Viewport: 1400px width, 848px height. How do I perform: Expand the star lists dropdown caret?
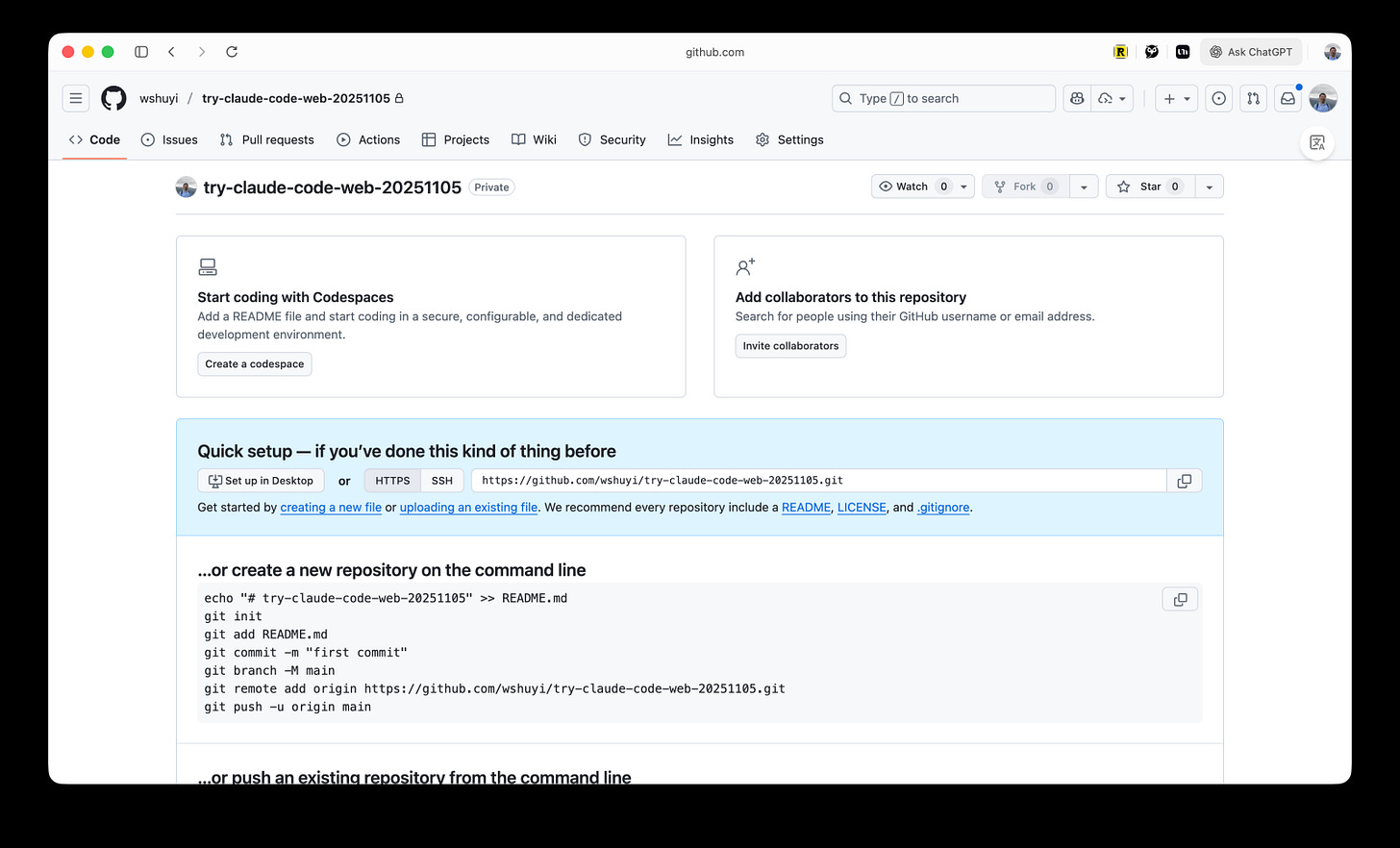click(x=1209, y=187)
